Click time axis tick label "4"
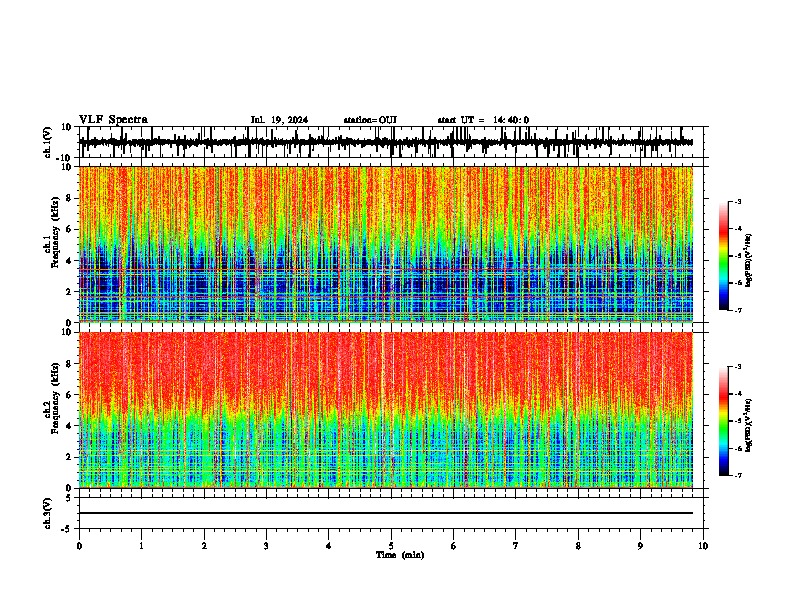 (329, 546)
